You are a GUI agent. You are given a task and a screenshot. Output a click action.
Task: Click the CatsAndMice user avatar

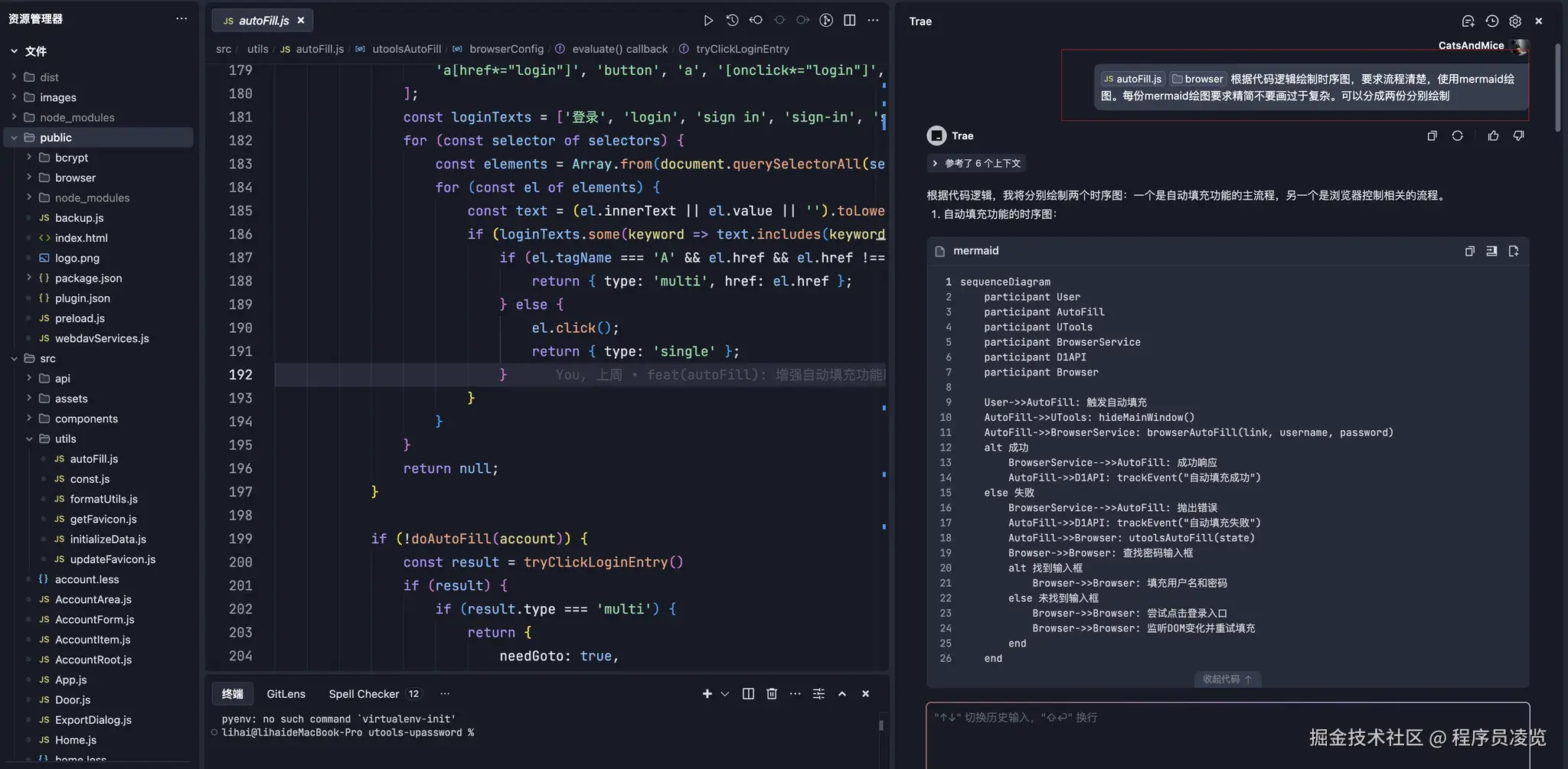[1520, 47]
